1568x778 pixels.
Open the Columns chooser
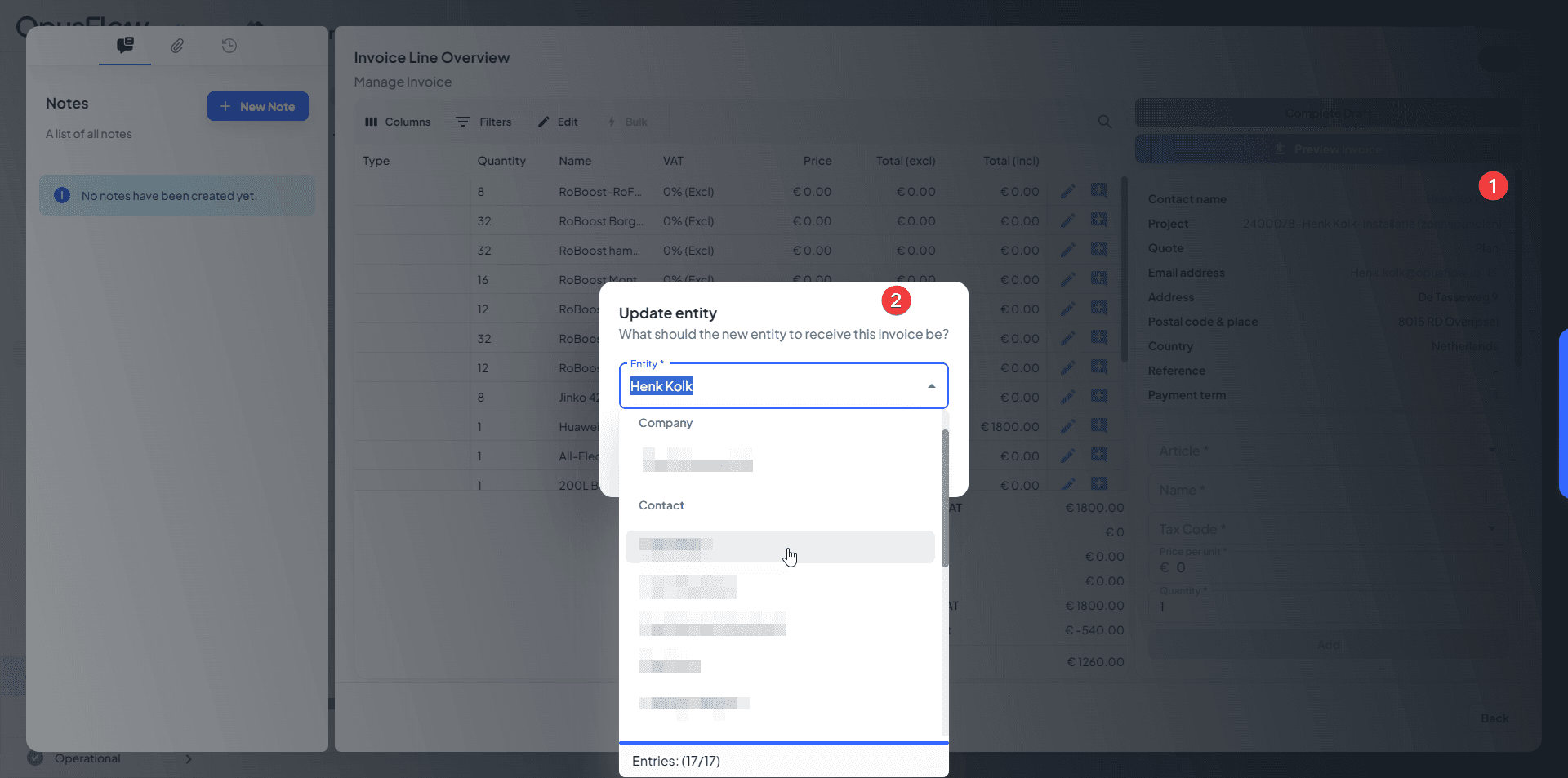pos(398,122)
